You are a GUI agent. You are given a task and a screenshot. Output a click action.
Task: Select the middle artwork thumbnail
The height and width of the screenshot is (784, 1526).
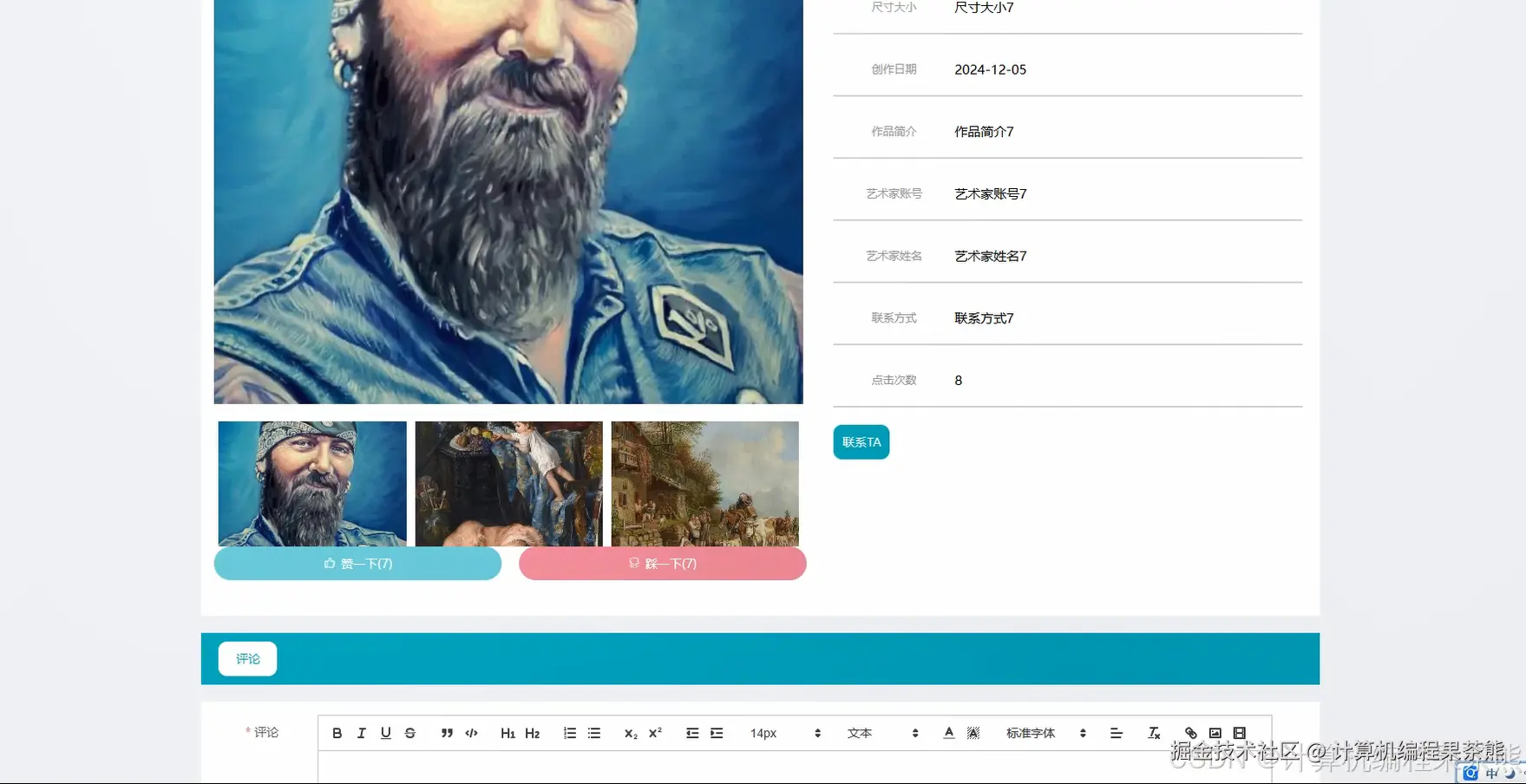[x=508, y=483]
